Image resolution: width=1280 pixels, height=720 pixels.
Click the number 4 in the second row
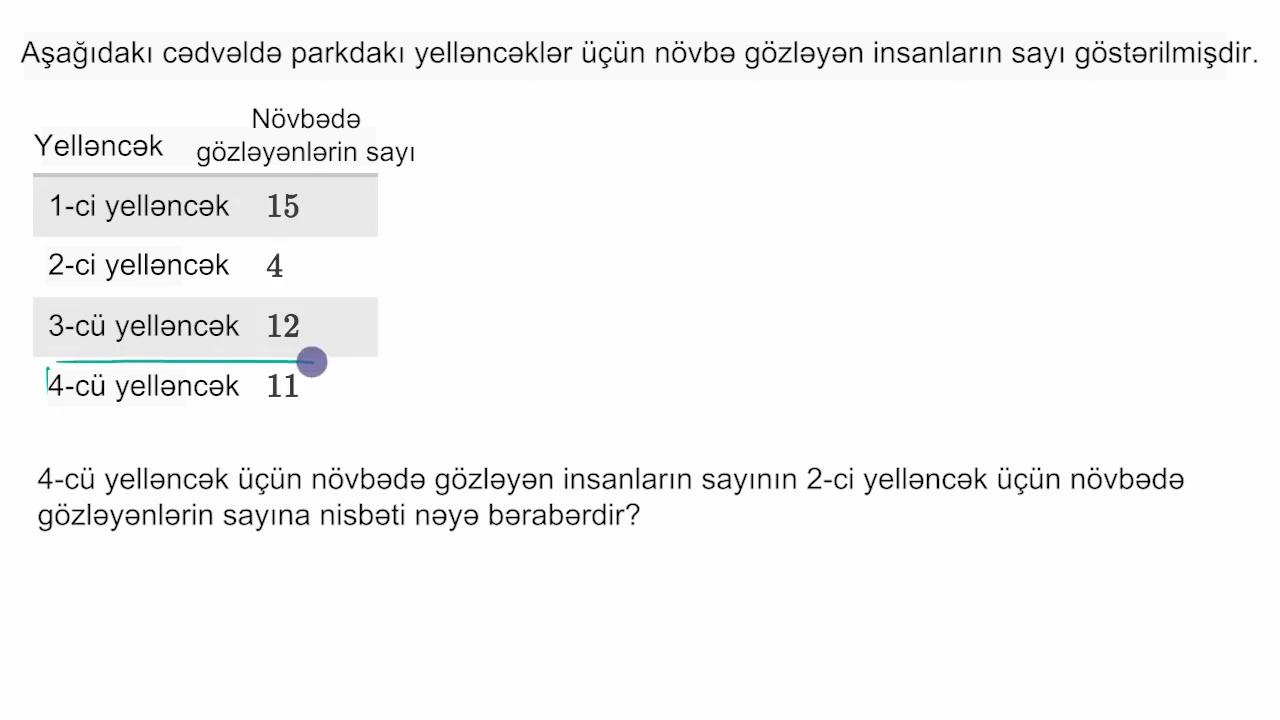coord(275,266)
